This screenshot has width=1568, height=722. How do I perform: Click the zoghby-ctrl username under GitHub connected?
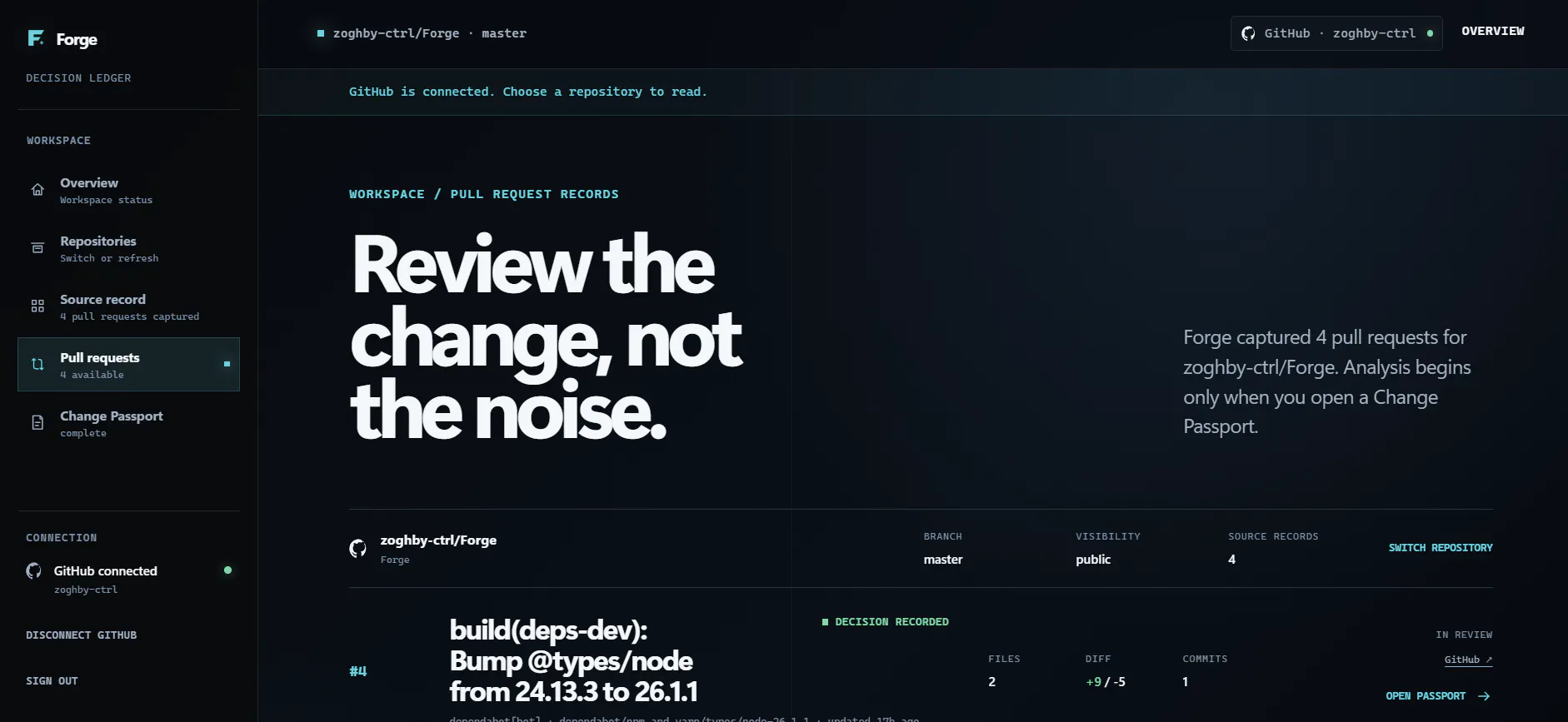[x=86, y=590]
